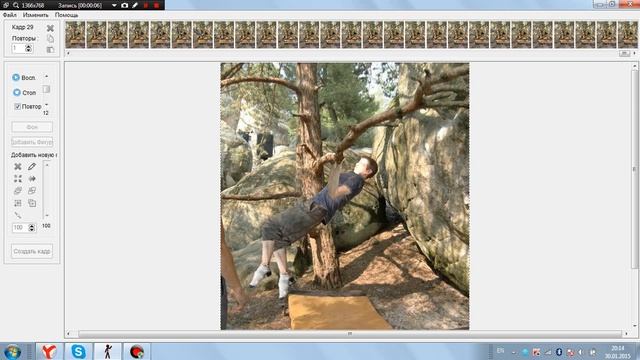Screen dimensions: 640x360
Task: Click the timeline scroll left arrow
Action: 68,53
